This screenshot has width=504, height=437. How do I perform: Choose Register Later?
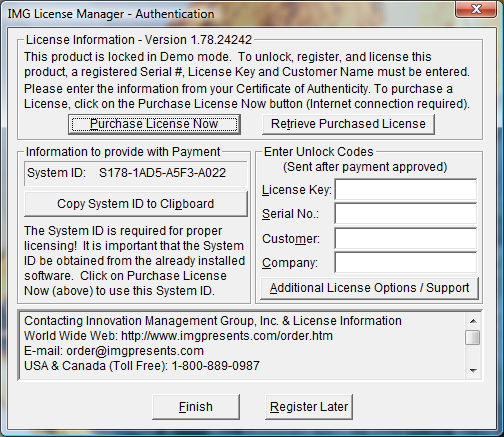point(309,407)
